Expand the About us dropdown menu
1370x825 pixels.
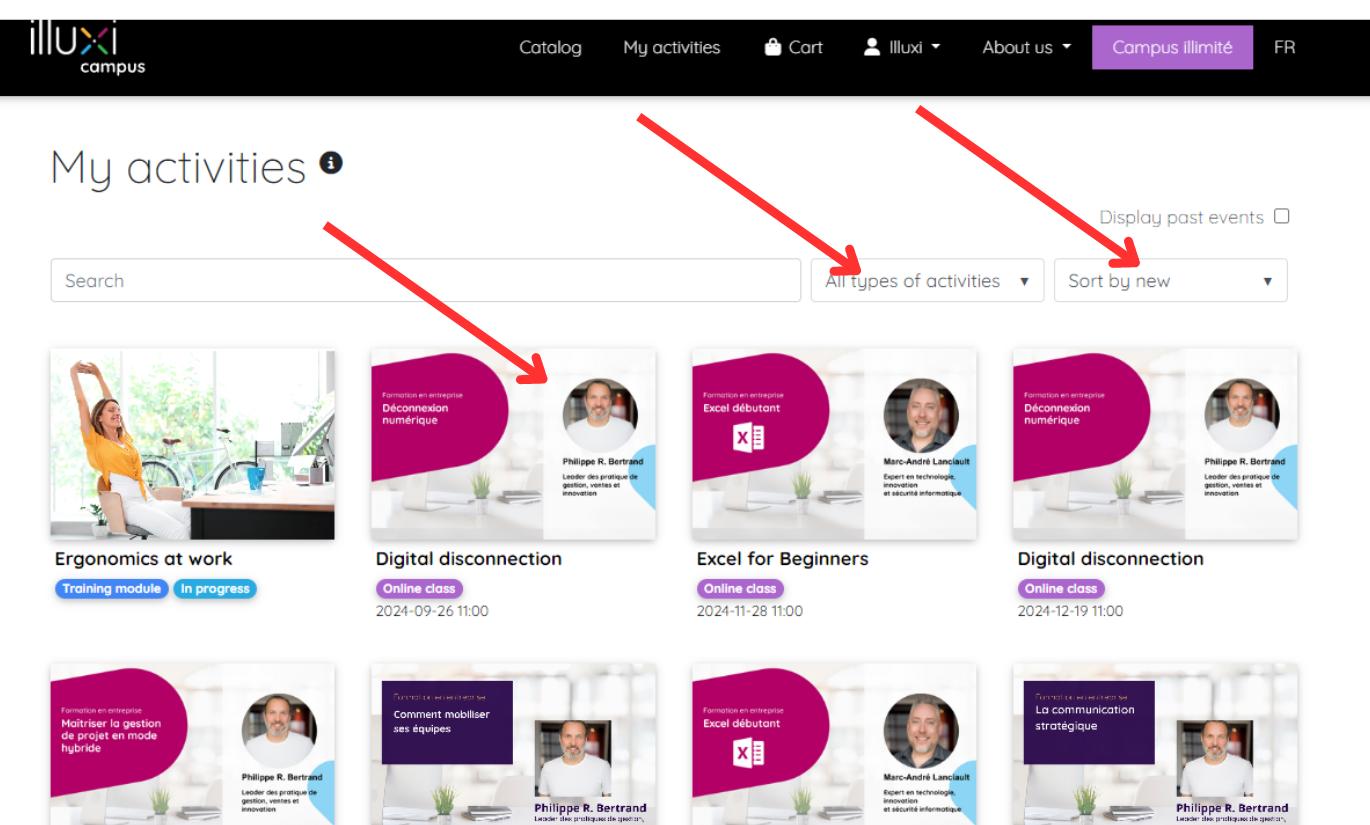1027,47
